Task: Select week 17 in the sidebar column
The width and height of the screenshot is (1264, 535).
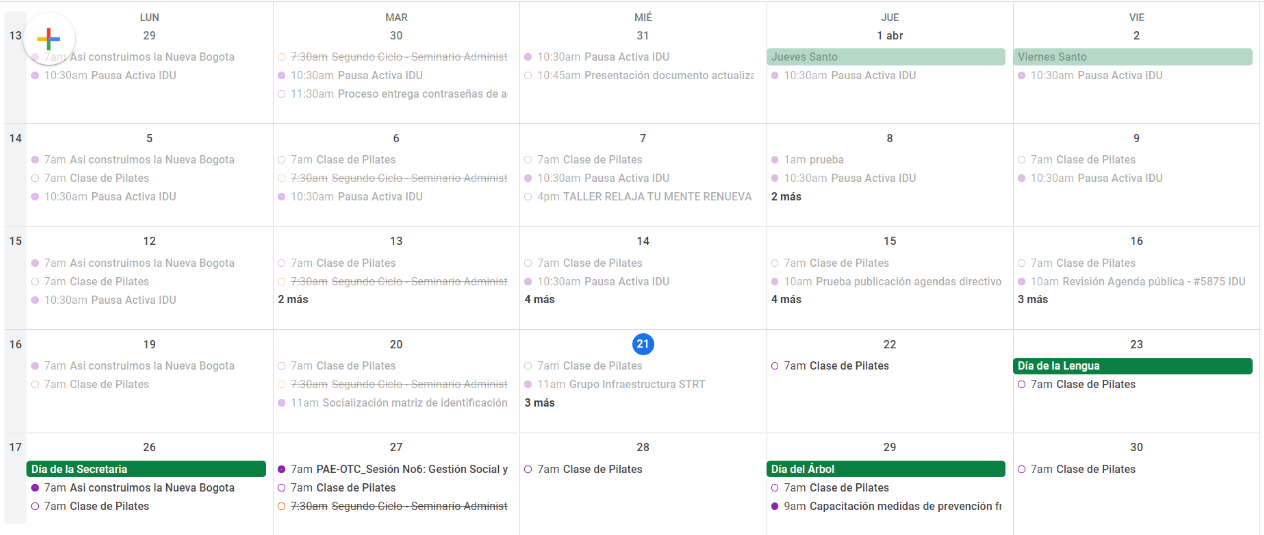Action: click(x=15, y=448)
